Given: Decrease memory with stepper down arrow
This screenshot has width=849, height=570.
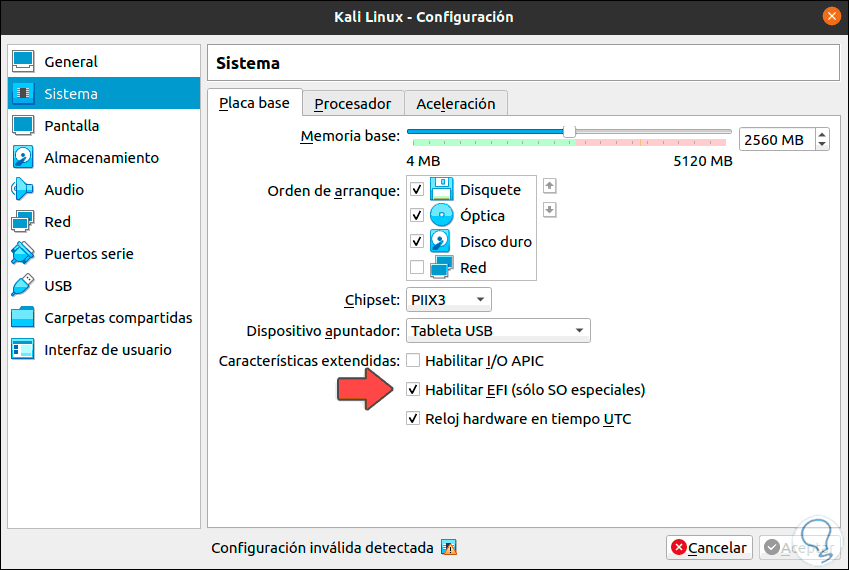Looking at the screenshot, I should pyautogui.click(x=822, y=145).
